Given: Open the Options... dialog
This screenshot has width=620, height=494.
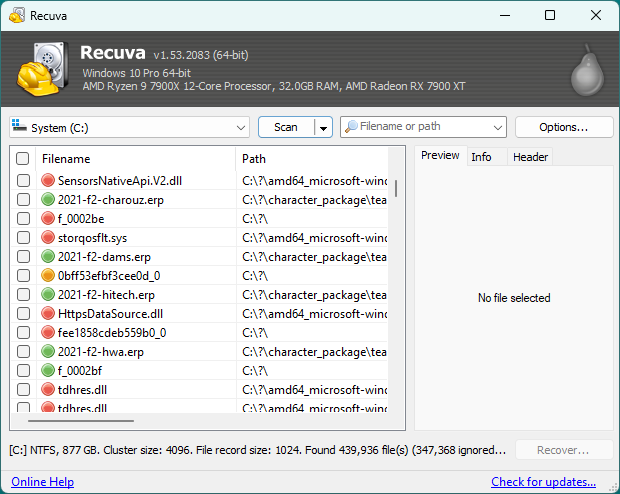Looking at the screenshot, I should pyautogui.click(x=564, y=127).
